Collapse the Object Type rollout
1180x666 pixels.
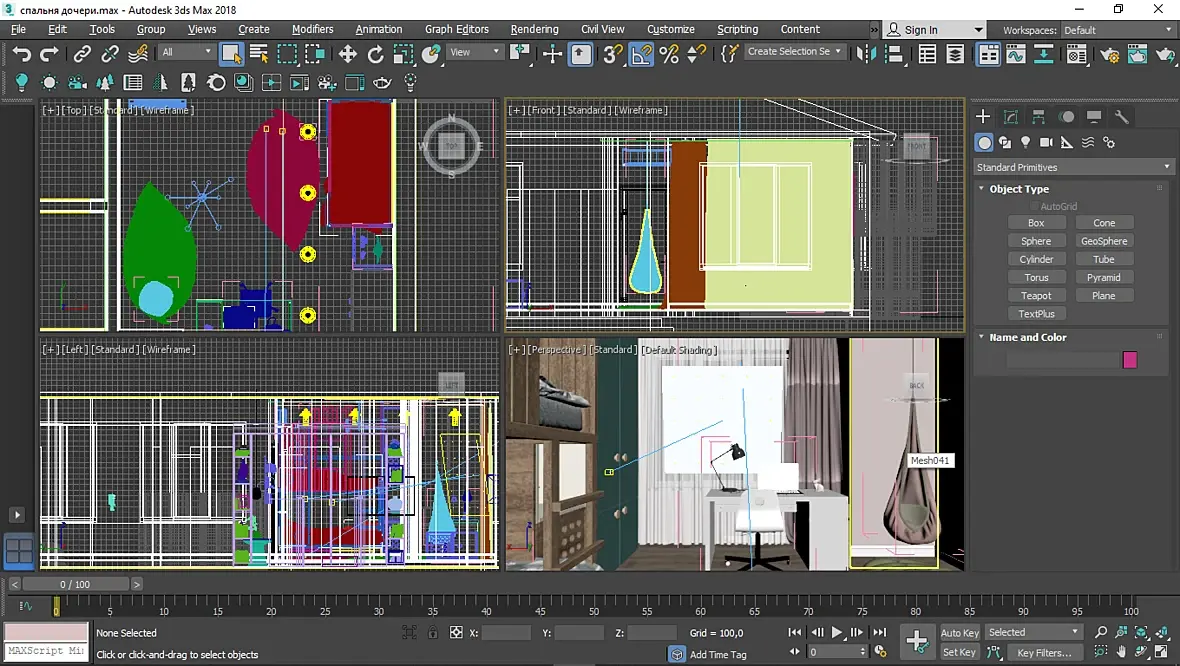point(1019,189)
